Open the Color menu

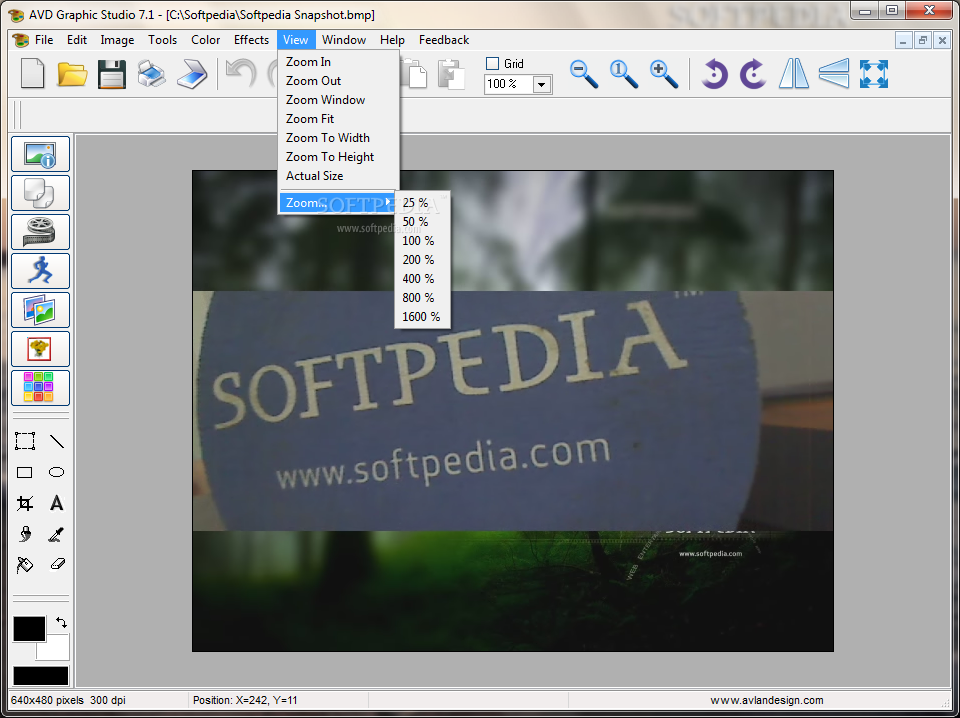coord(205,40)
